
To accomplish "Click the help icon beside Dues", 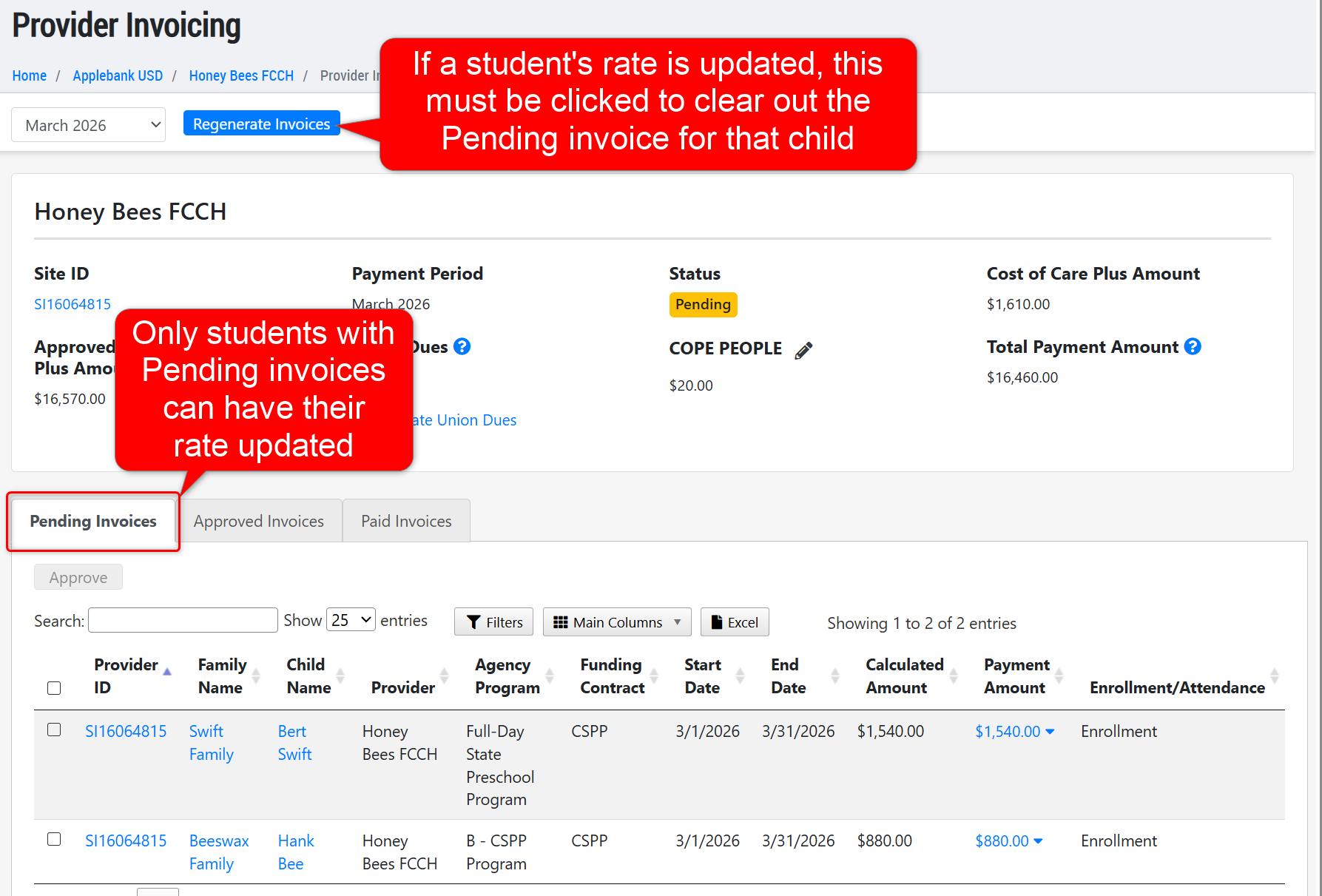I will 462,346.
